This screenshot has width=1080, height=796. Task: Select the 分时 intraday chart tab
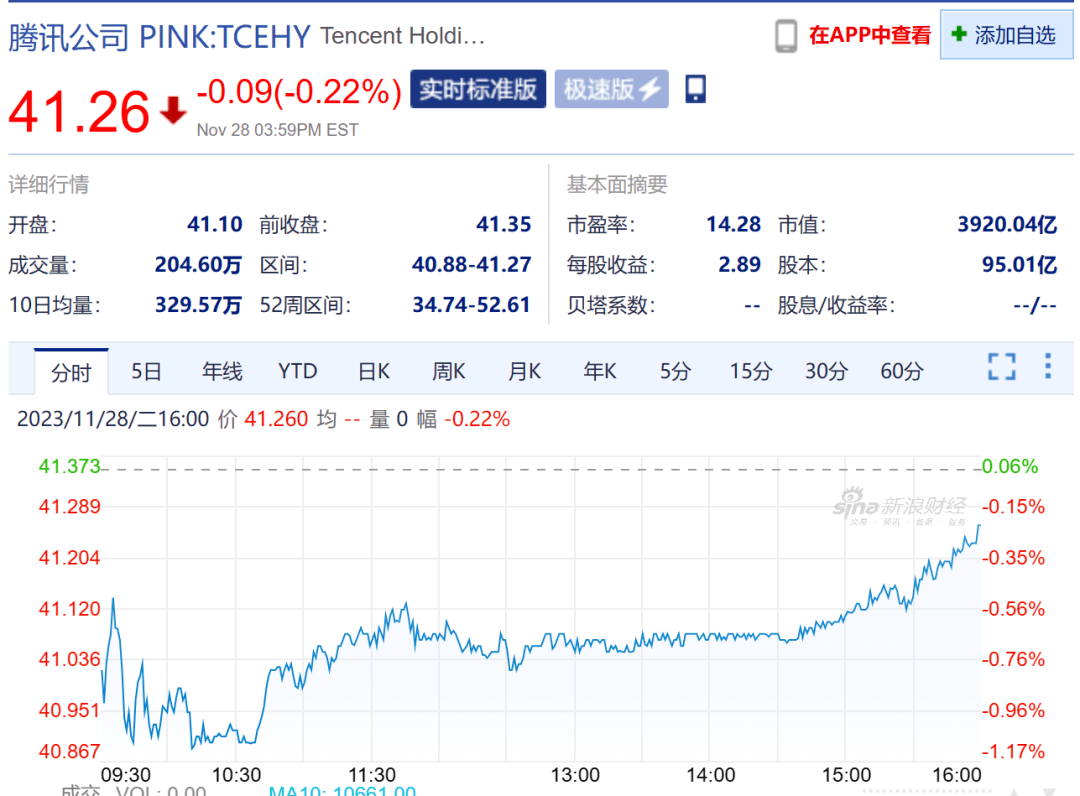(71, 372)
